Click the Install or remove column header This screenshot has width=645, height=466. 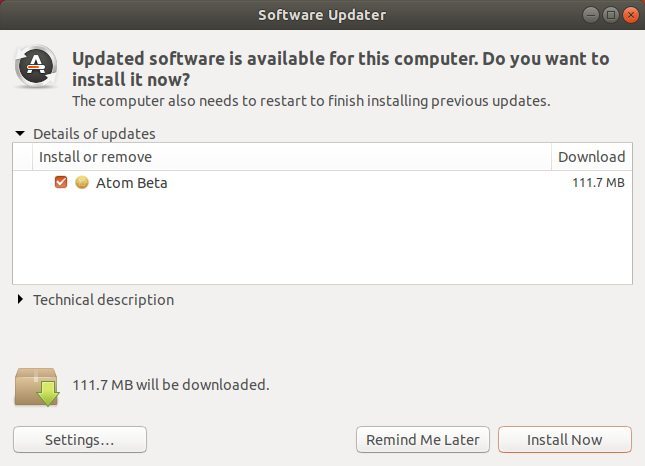point(292,157)
